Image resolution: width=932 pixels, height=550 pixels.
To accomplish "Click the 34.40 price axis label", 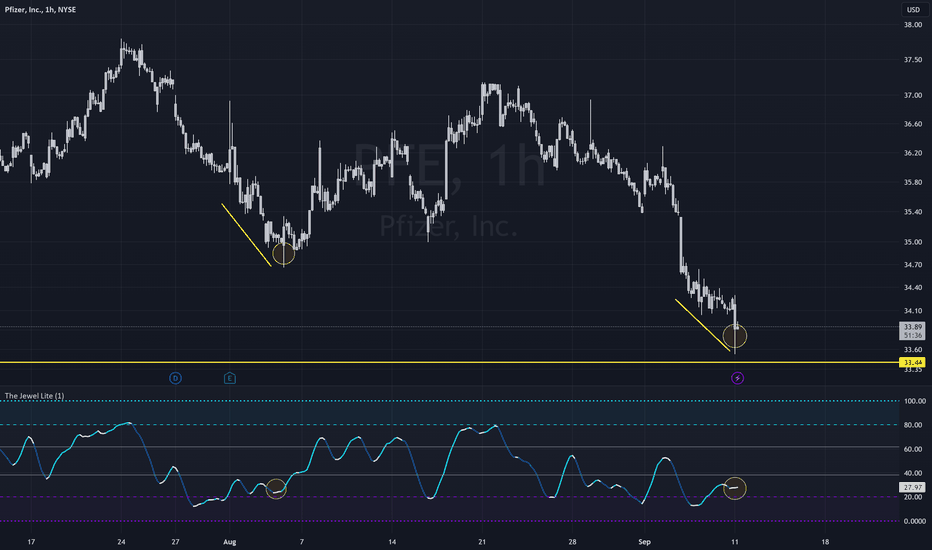I will (x=913, y=288).
